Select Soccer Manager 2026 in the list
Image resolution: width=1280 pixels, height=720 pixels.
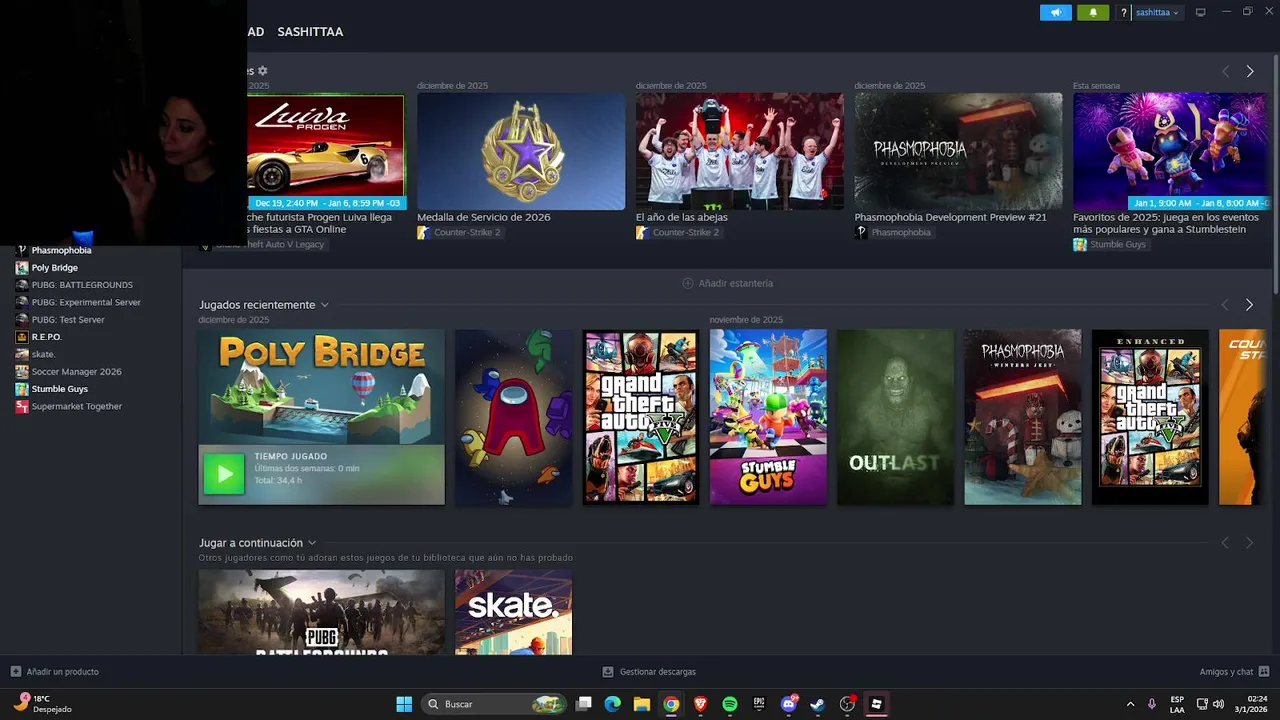click(x=76, y=372)
